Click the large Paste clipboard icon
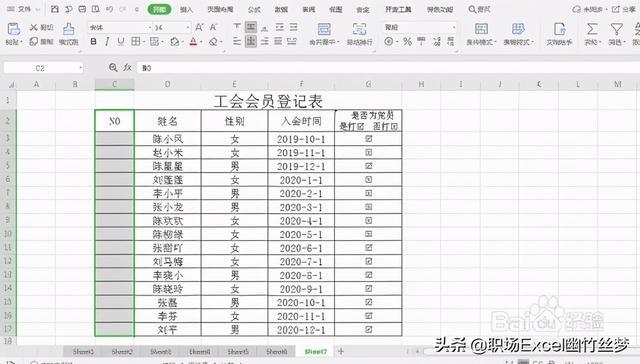 (13, 29)
